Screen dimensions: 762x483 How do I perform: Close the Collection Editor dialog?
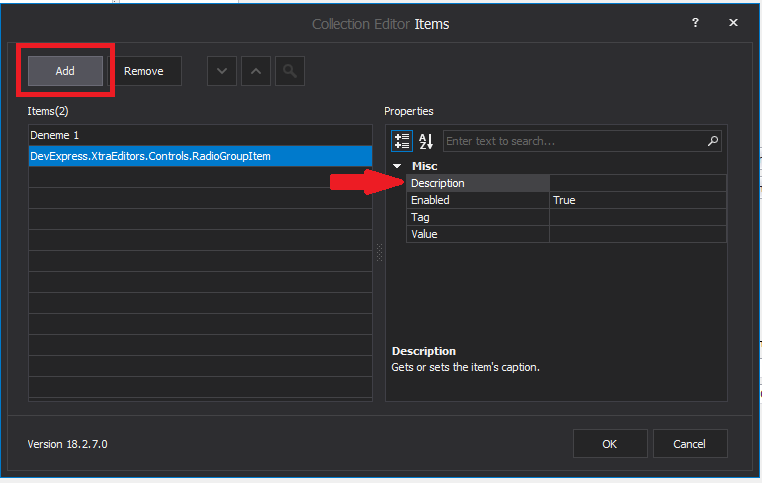coord(733,23)
